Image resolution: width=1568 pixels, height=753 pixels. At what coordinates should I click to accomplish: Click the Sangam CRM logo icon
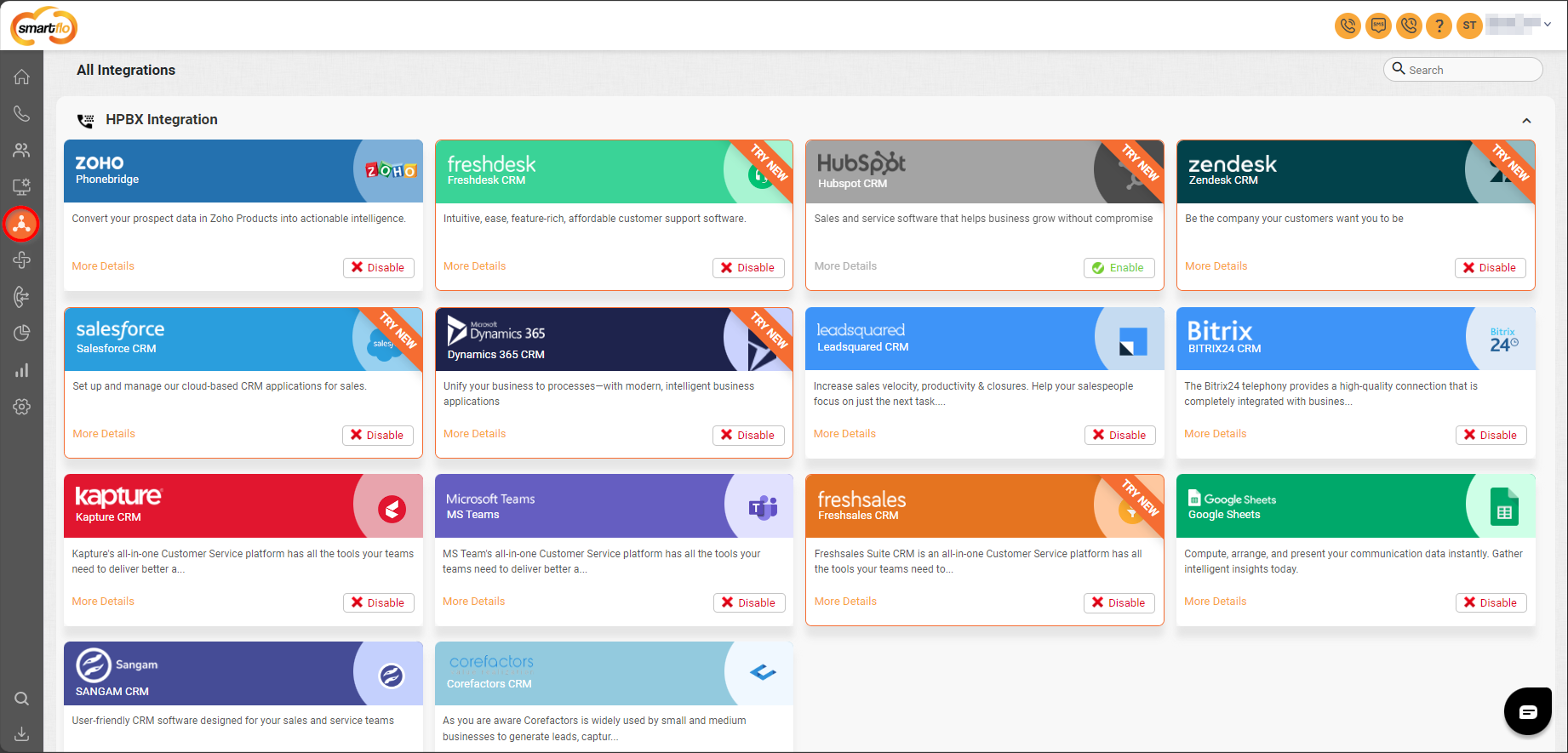coord(392,676)
